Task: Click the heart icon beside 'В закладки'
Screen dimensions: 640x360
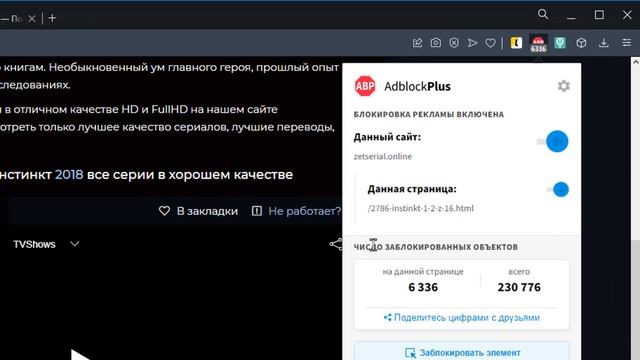Action: [164, 211]
